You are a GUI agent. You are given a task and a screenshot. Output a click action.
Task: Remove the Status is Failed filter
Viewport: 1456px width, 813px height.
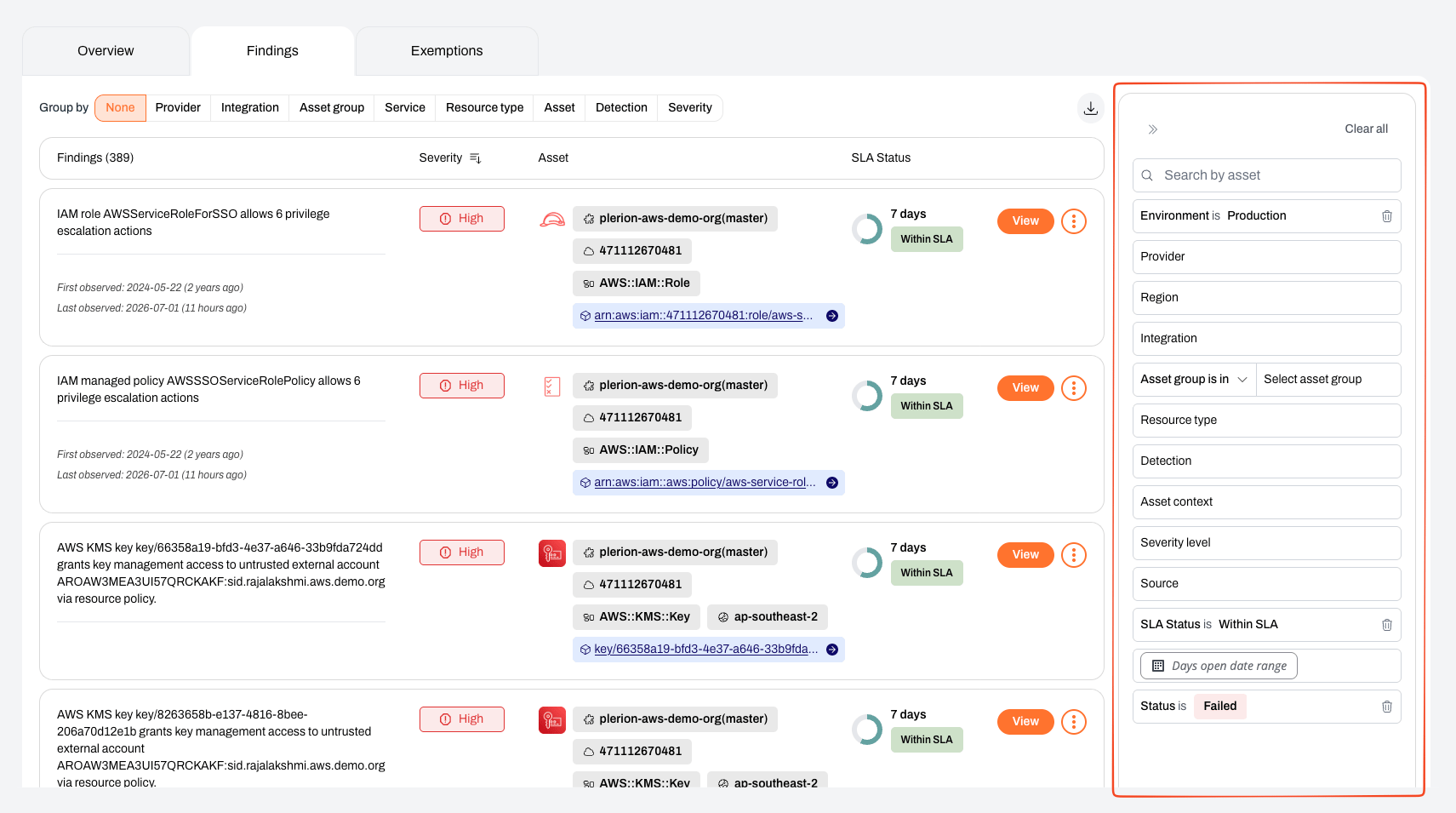[x=1386, y=707]
